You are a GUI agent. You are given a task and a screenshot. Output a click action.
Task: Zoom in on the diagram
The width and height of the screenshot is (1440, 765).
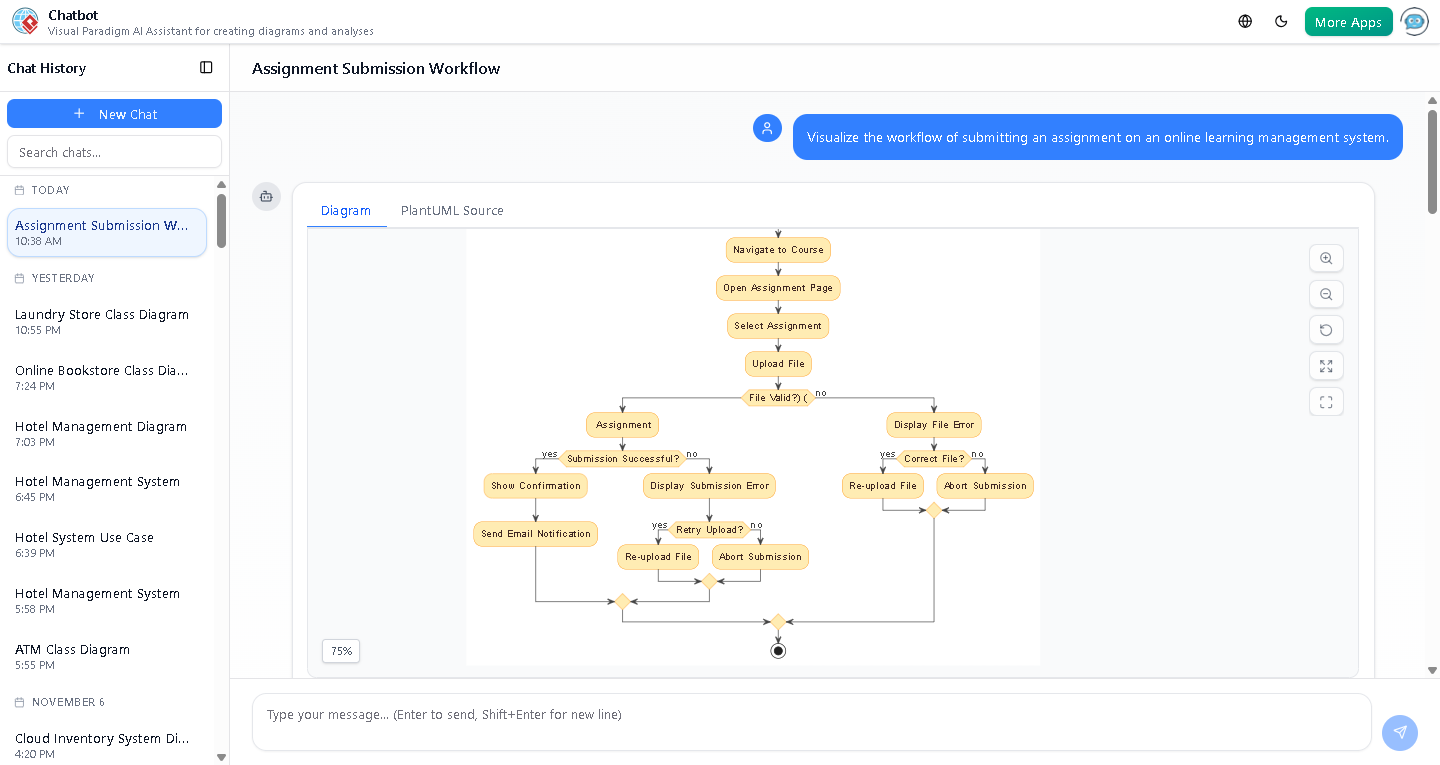(x=1326, y=258)
